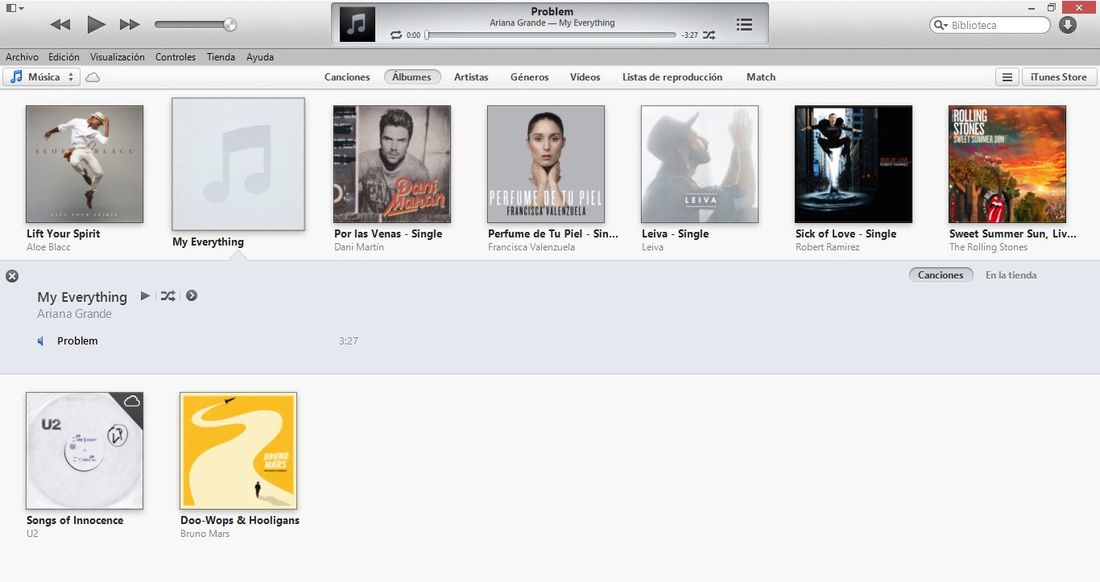This screenshot has width=1100, height=582.
Task: Click the Problem song title in the player display
Action: tap(552, 11)
